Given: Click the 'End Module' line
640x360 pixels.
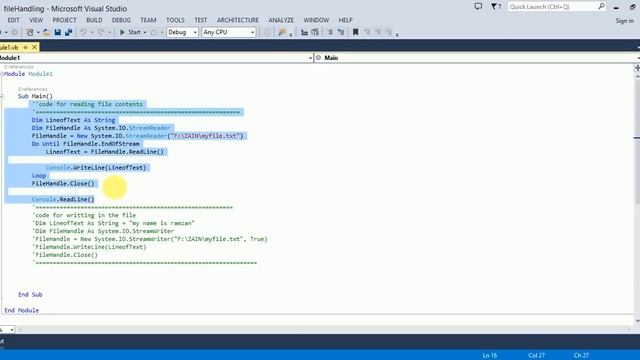Looking at the screenshot, I should (x=22, y=310).
